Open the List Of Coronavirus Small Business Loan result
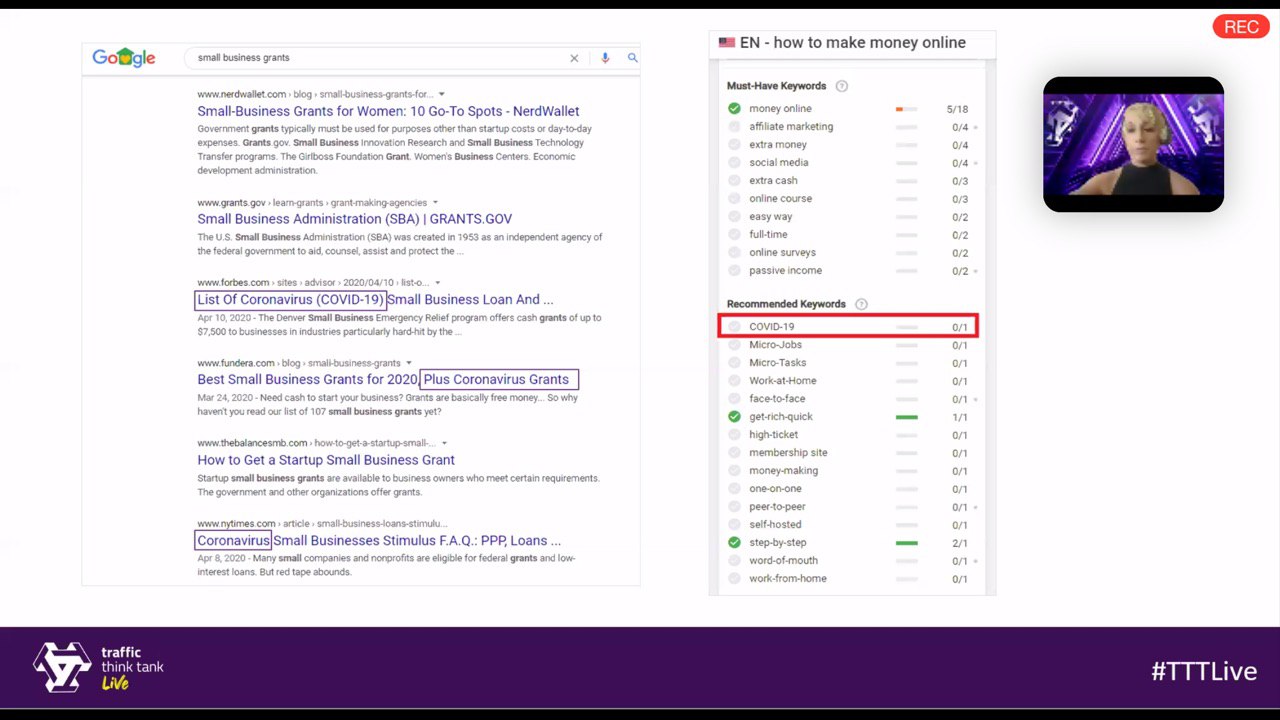This screenshot has width=1280, height=720. click(375, 299)
